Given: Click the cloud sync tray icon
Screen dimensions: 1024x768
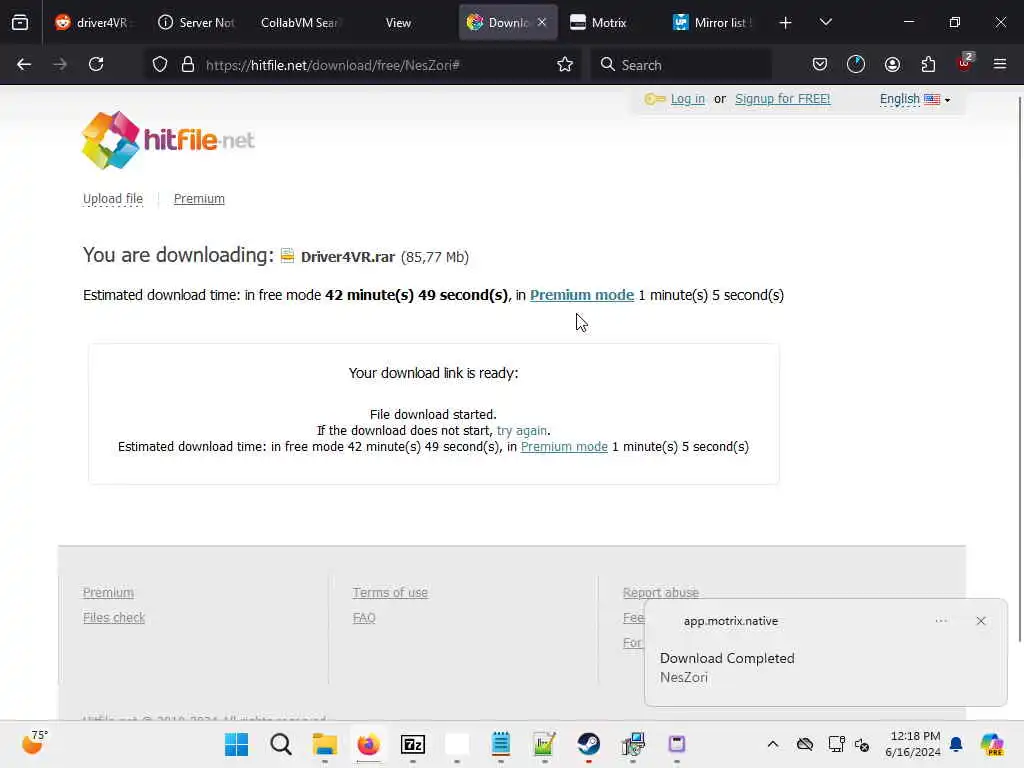Looking at the screenshot, I should pyautogui.click(x=805, y=744).
